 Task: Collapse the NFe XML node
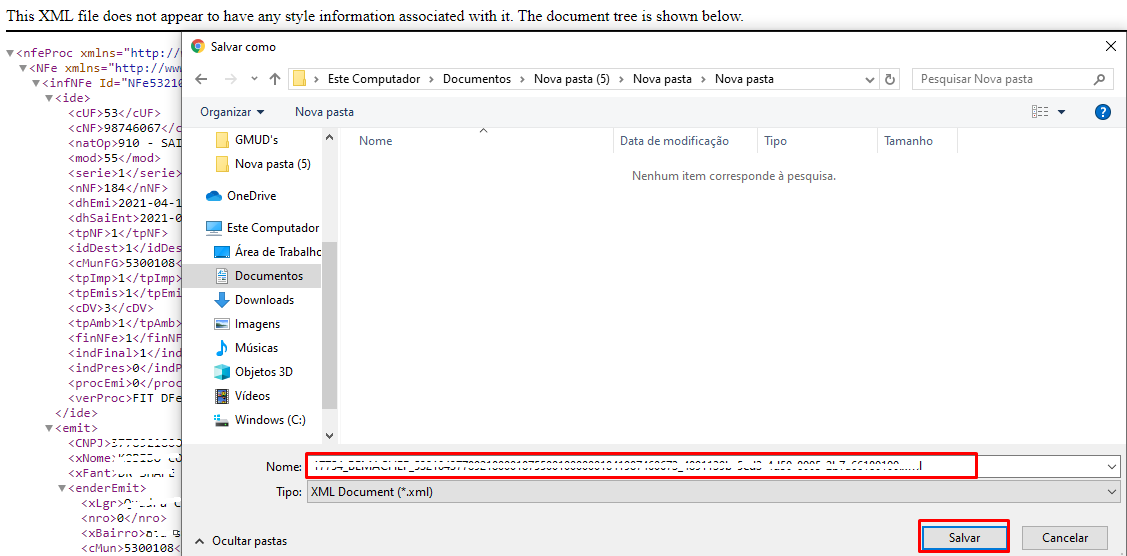[x=23, y=68]
